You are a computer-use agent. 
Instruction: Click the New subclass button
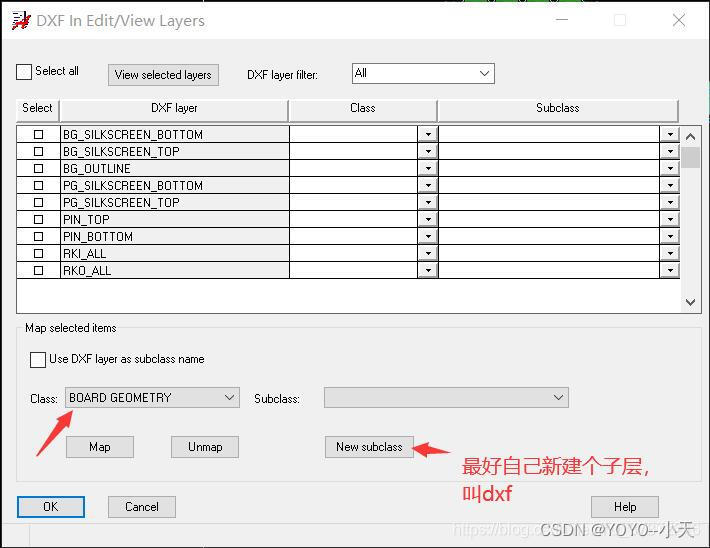click(369, 447)
